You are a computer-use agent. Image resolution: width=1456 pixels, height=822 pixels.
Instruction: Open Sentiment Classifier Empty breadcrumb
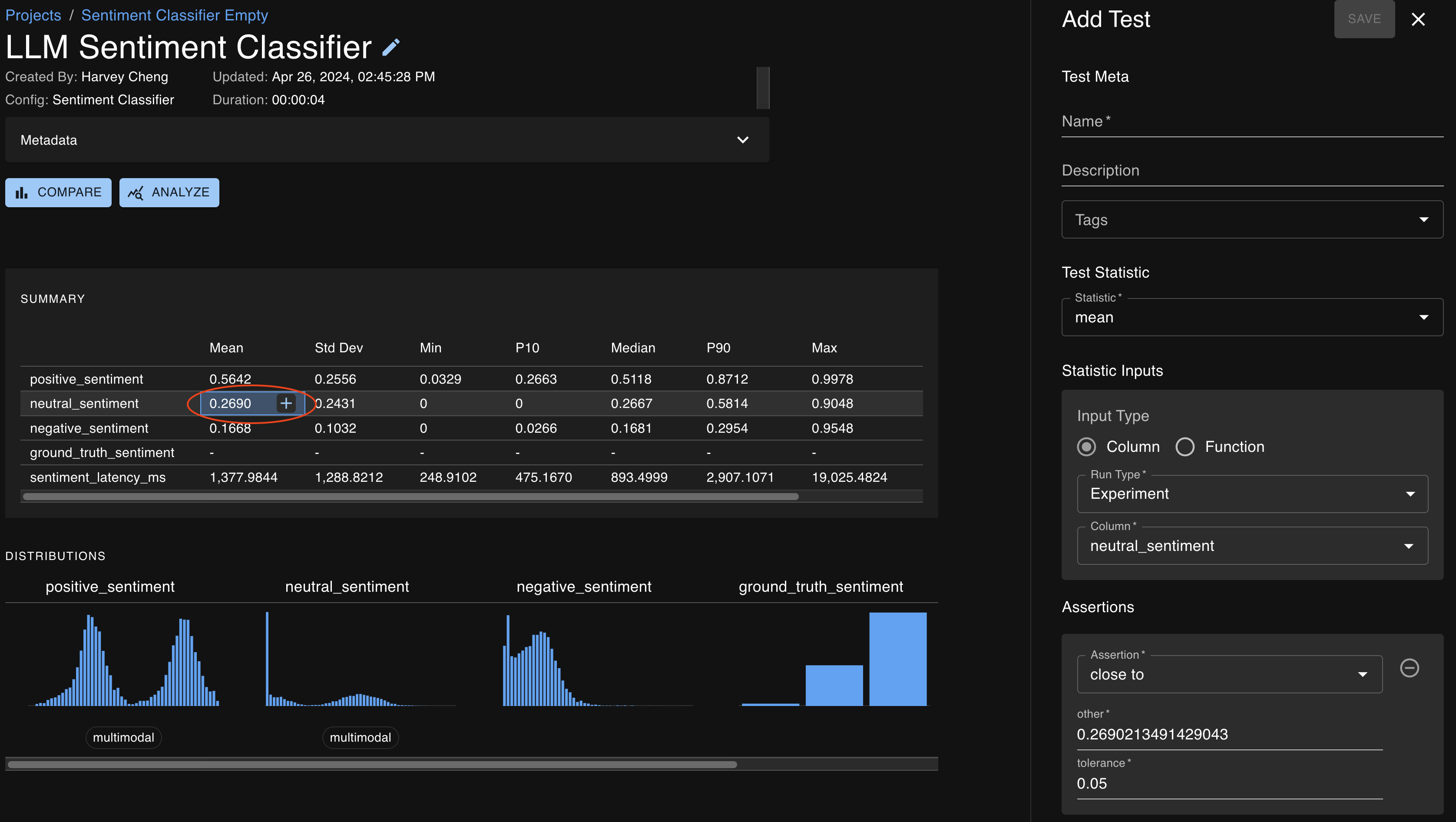click(174, 15)
